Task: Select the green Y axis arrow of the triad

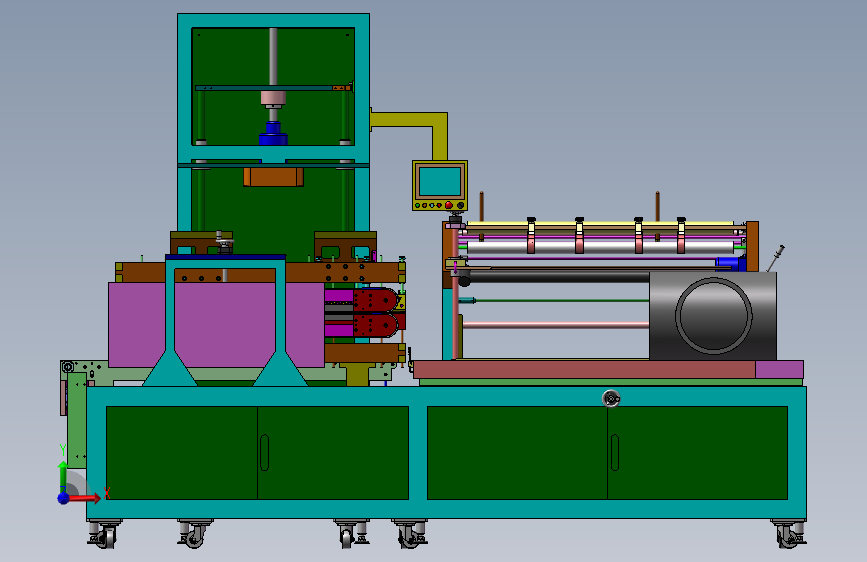Action: pos(63,475)
